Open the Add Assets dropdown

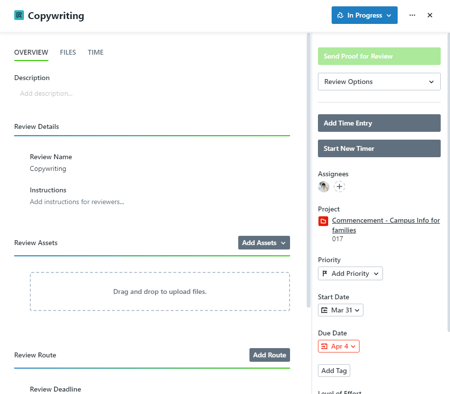coord(264,243)
